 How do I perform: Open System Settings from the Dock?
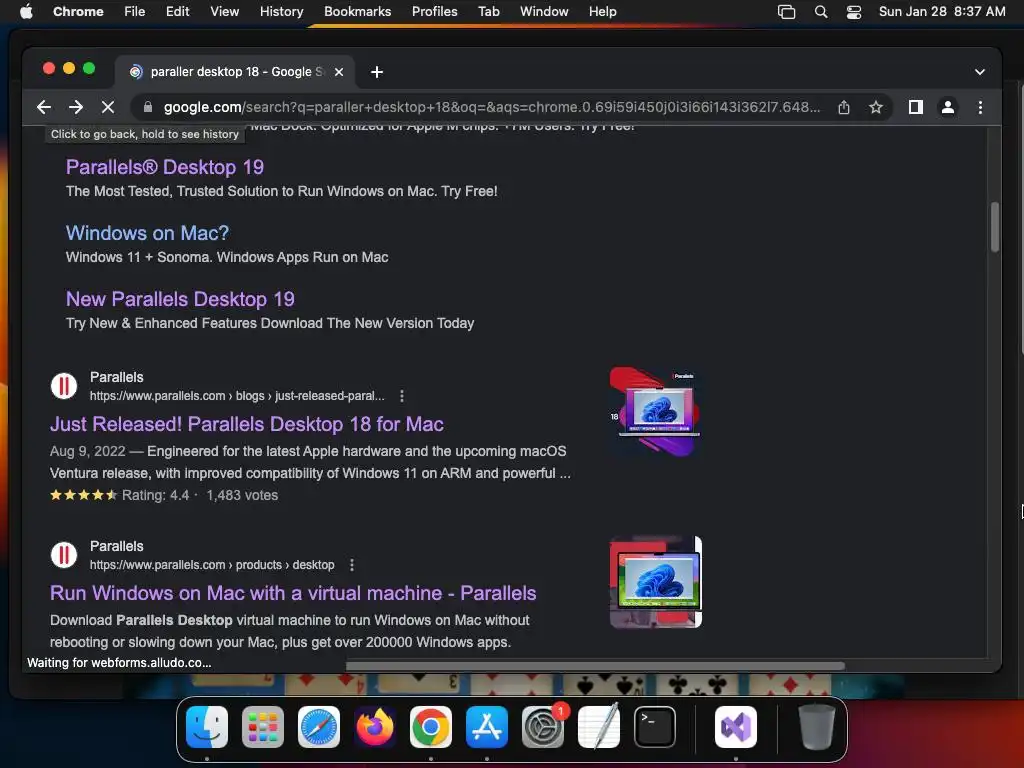(543, 727)
